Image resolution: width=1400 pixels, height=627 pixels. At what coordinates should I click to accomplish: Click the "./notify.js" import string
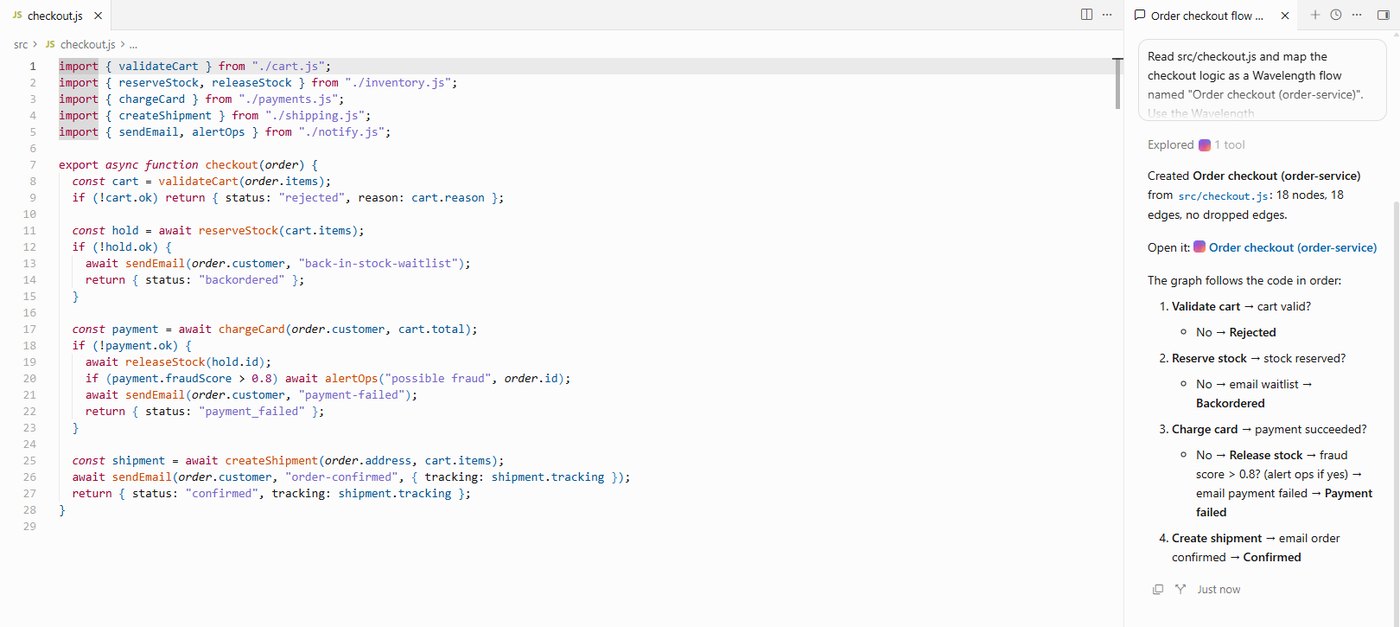click(341, 132)
